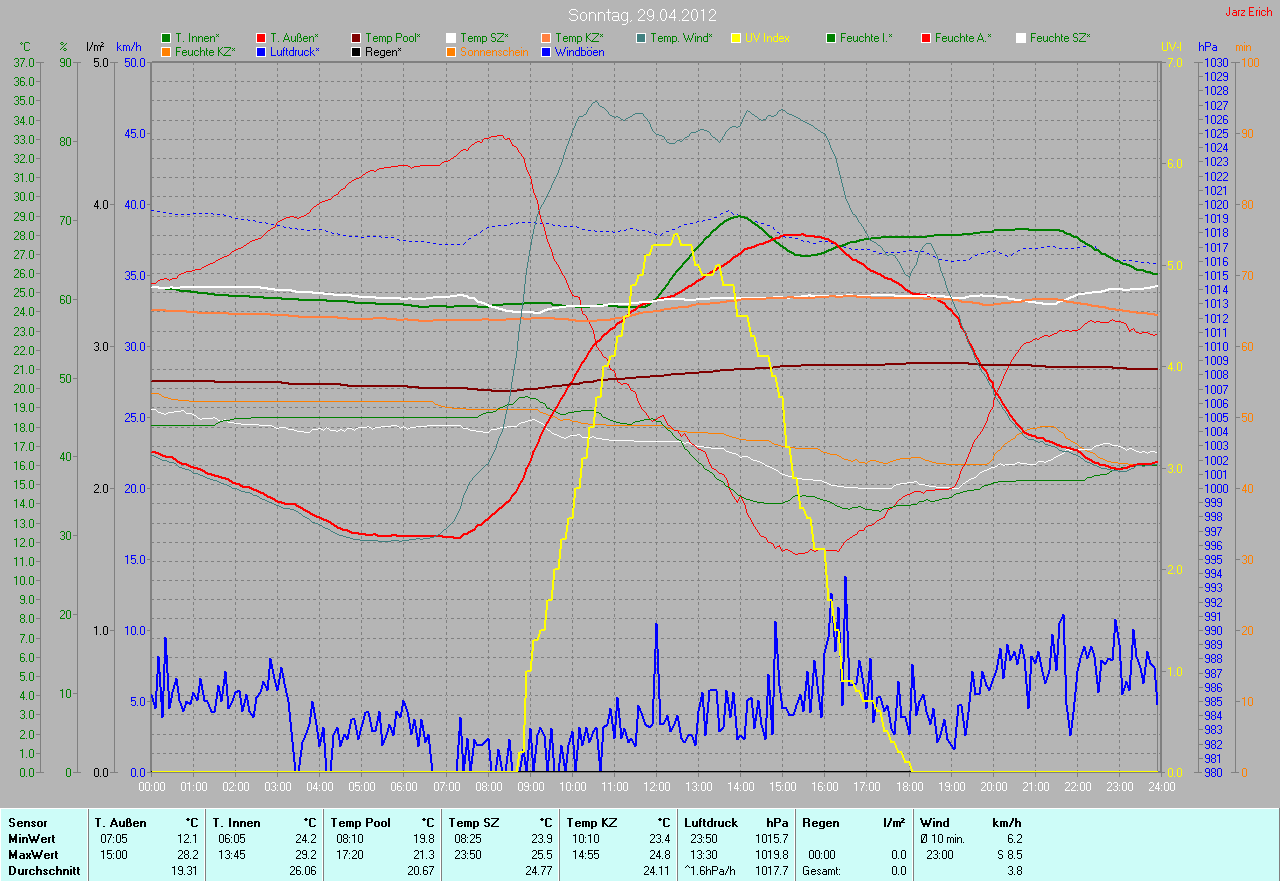Click the Temp KZ orange legend swatch
1280x881 pixels.
pyautogui.click(x=545, y=37)
